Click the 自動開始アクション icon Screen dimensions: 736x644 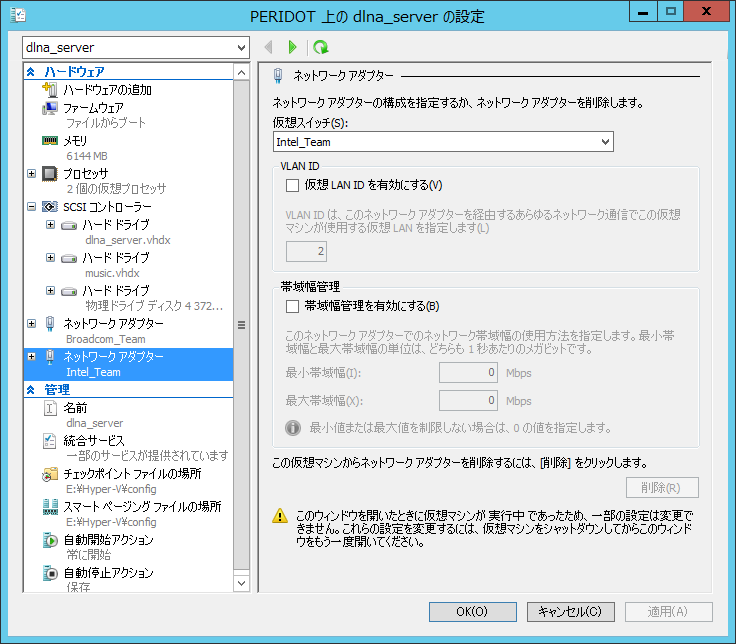pos(50,540)
